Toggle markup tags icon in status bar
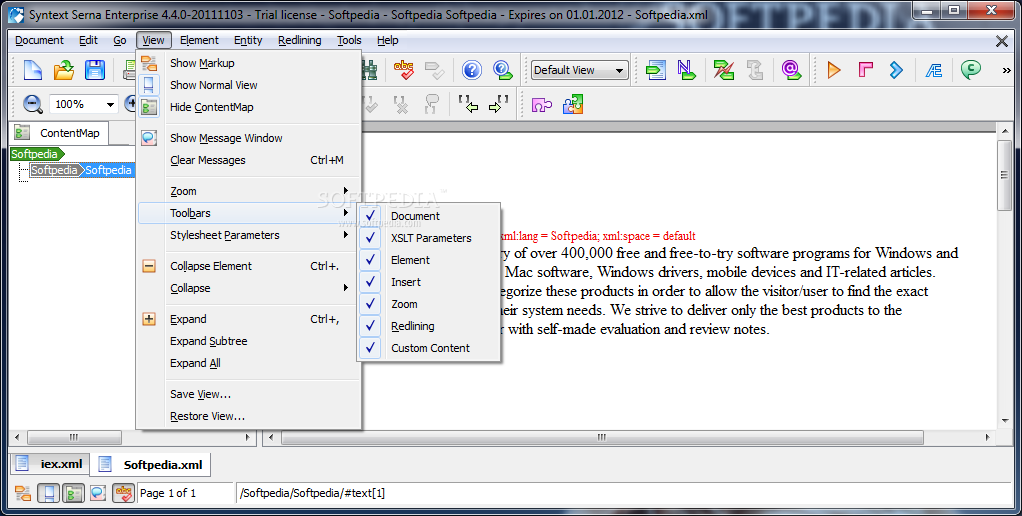 (23, 493)
